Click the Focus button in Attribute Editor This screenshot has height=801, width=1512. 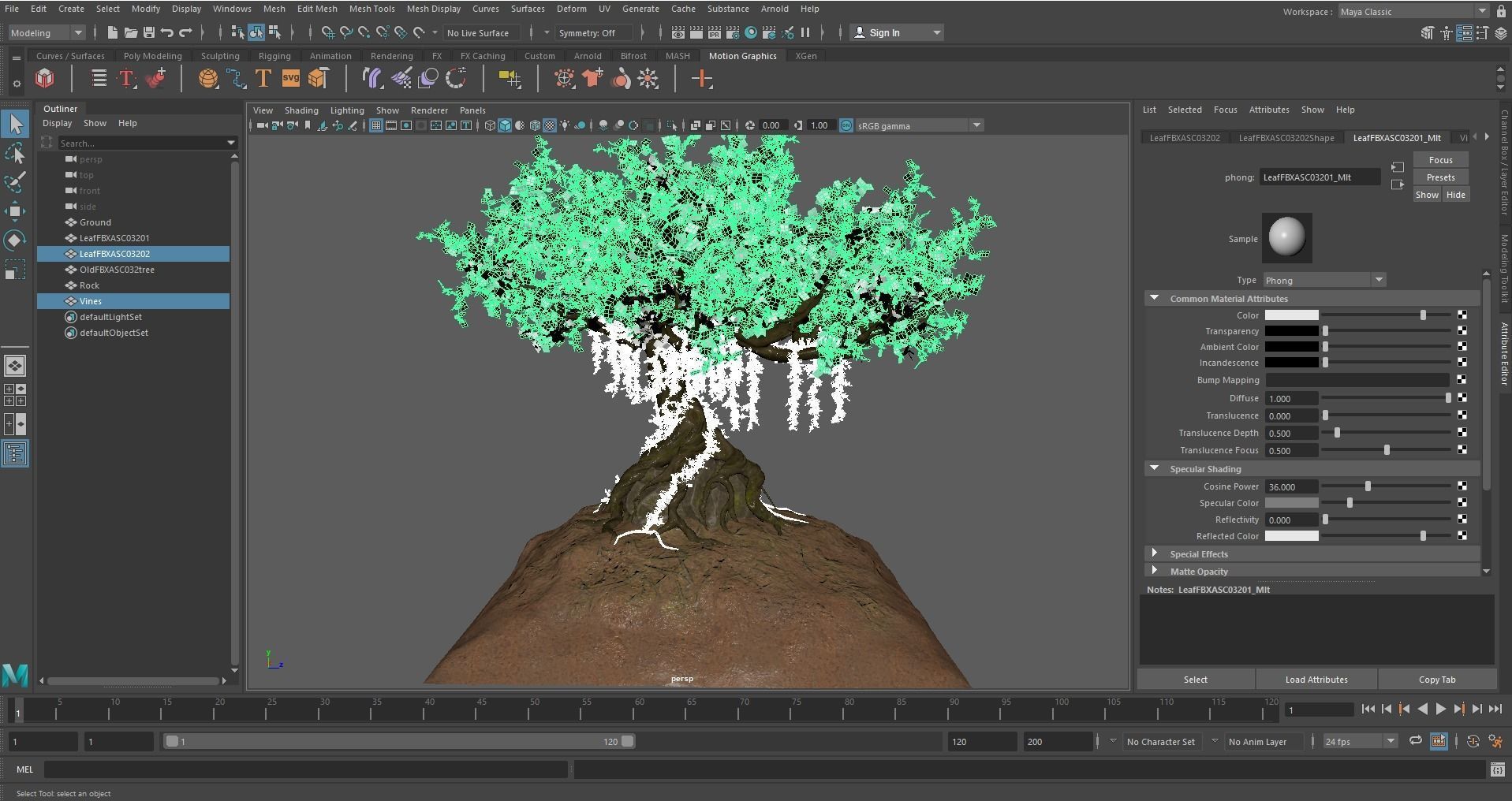[1440, 160]
